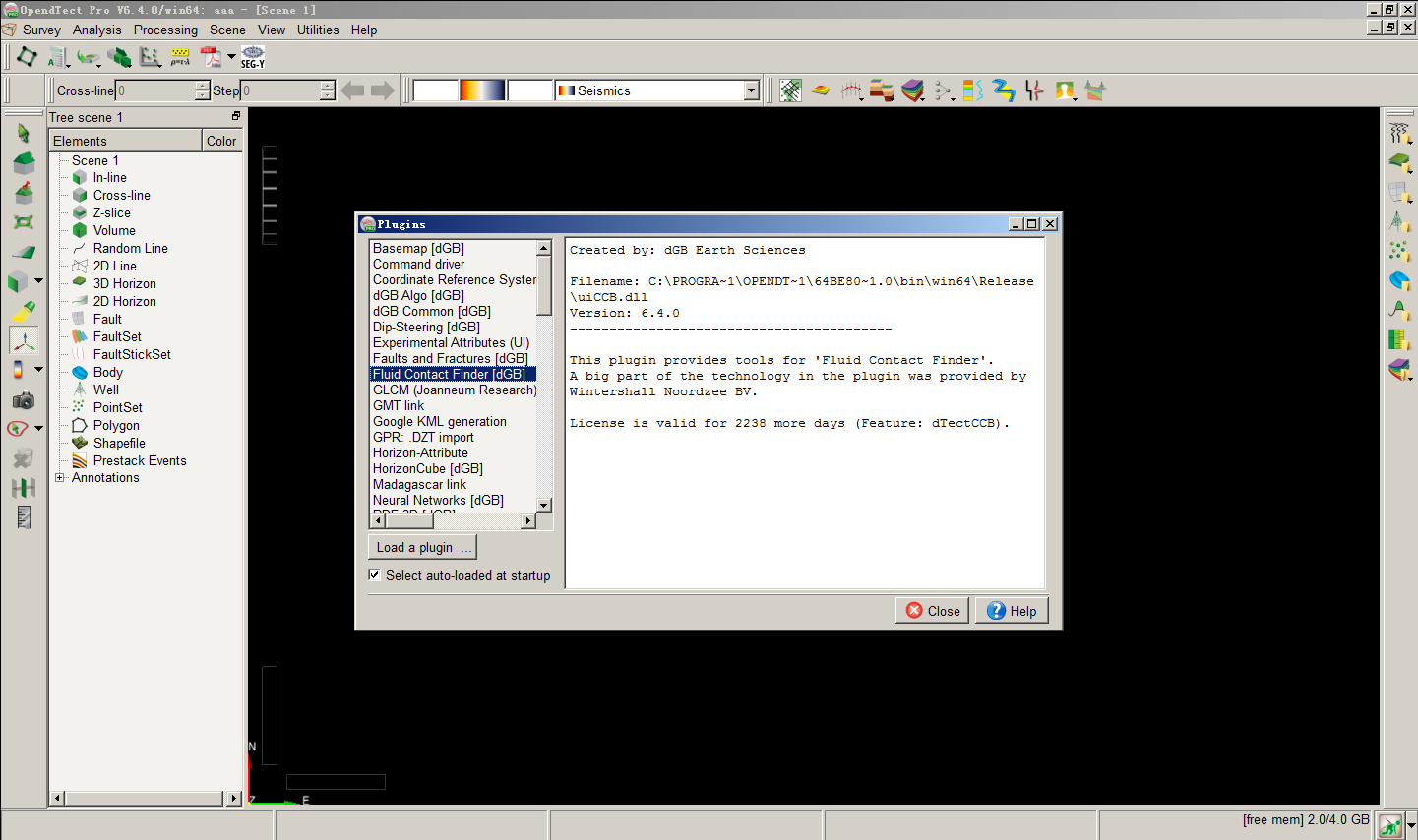Activate view mode arrow in the left toolbar
Image resolution: width=1418 pixels, height=840 pixels.
point(23,133)
